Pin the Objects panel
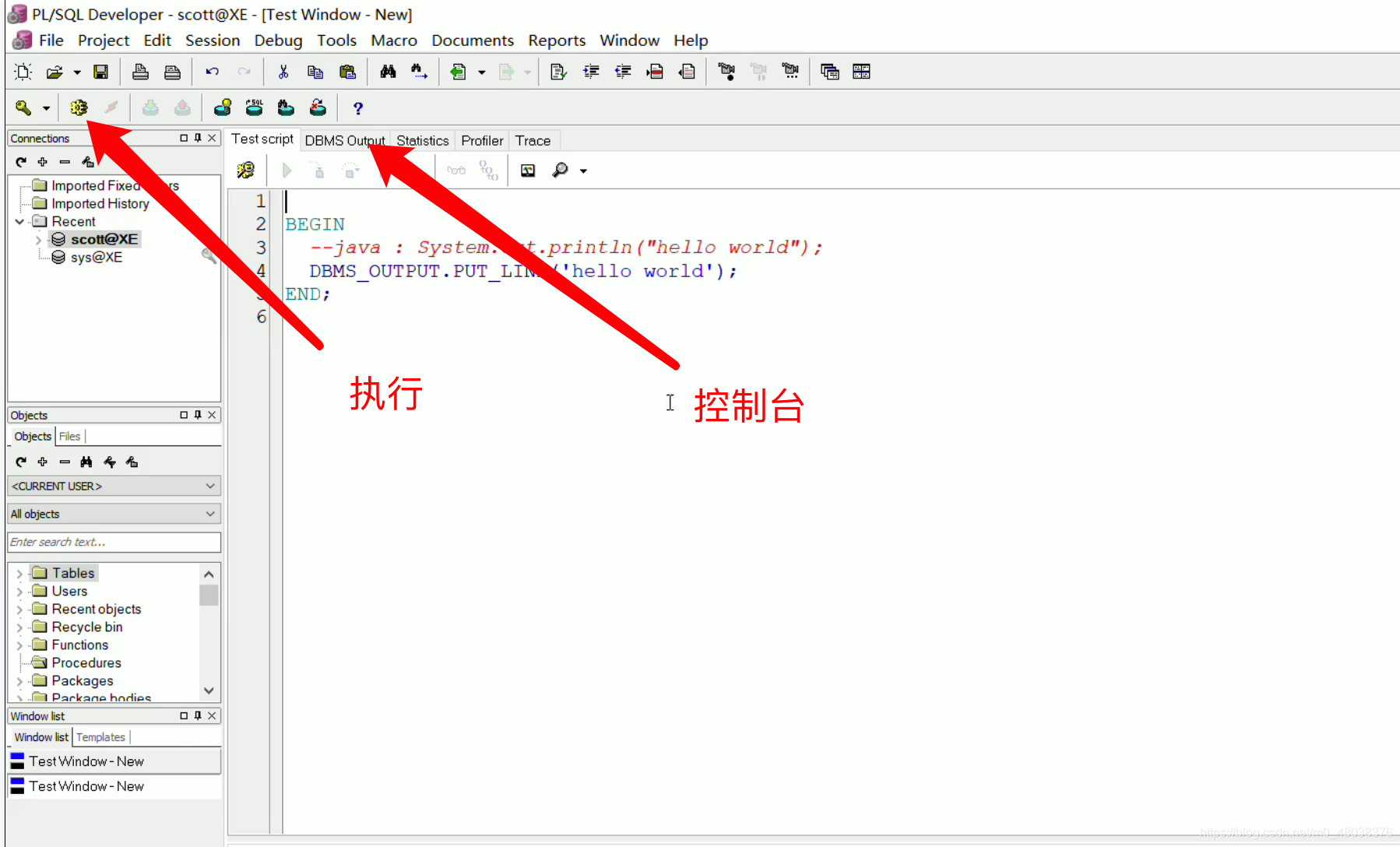The height and width of the screenshot is (847, 1400). pyautogui.click(x=198, y=415)
